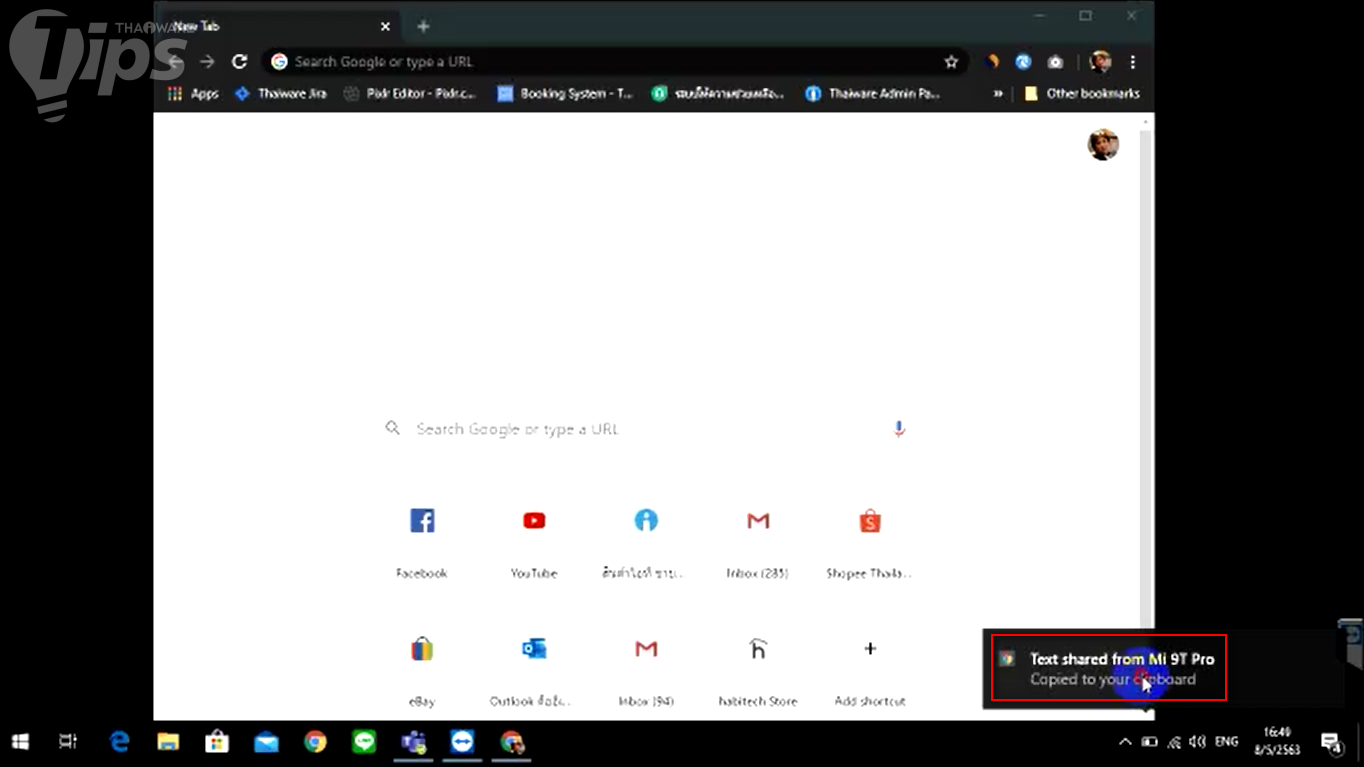The width and height of the screenshot is (1364, 767).
Task: Open Task View on the taskbar
Action: (x=68, y=742)
